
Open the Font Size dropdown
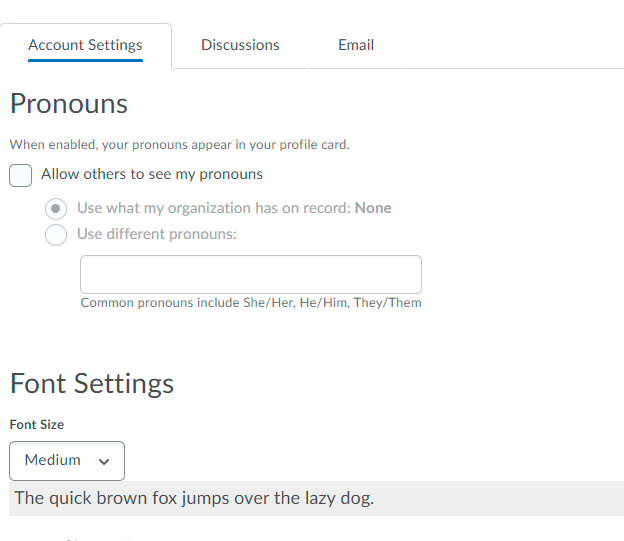pyautogui.click(x=67, y=460)
